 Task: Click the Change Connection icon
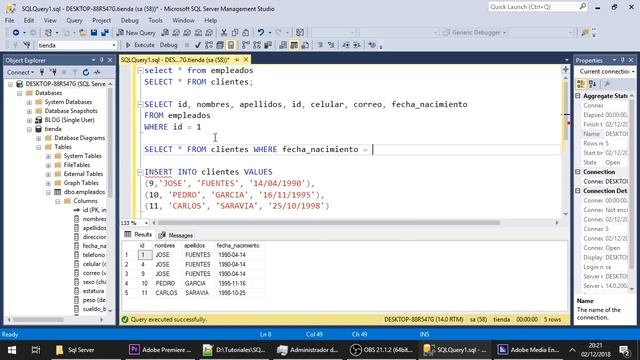pos(27,45)
